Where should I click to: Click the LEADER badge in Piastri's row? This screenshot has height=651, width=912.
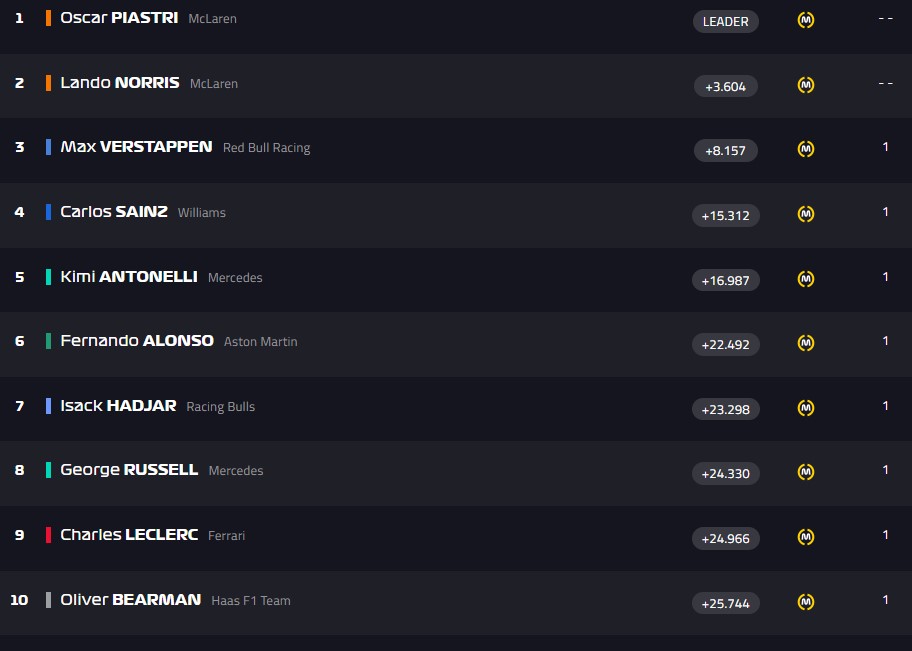726,21
